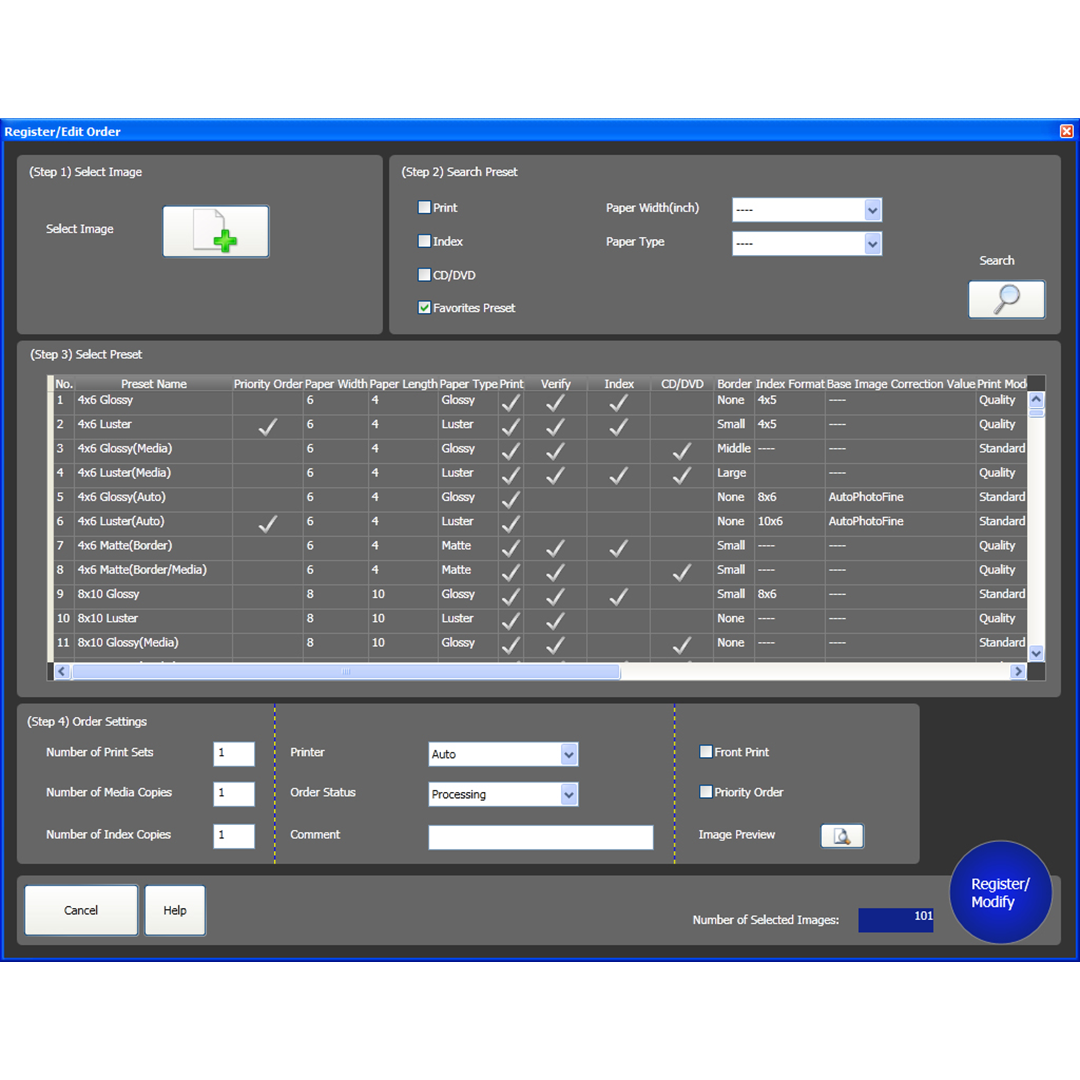Click the table's scroll down arrow
Viewport: 1080px width, 1080px height.
point(1036,653)
